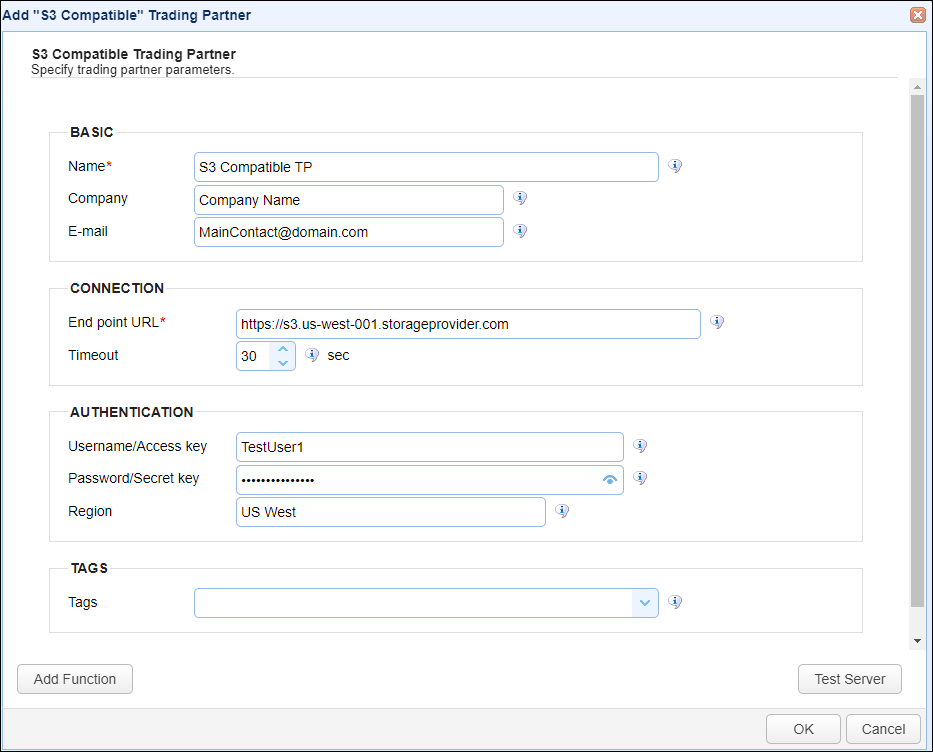Click the scrollbar down arrow
This screenshot has width=933, height=752.
pyautogui.click(x=917, y=641)
